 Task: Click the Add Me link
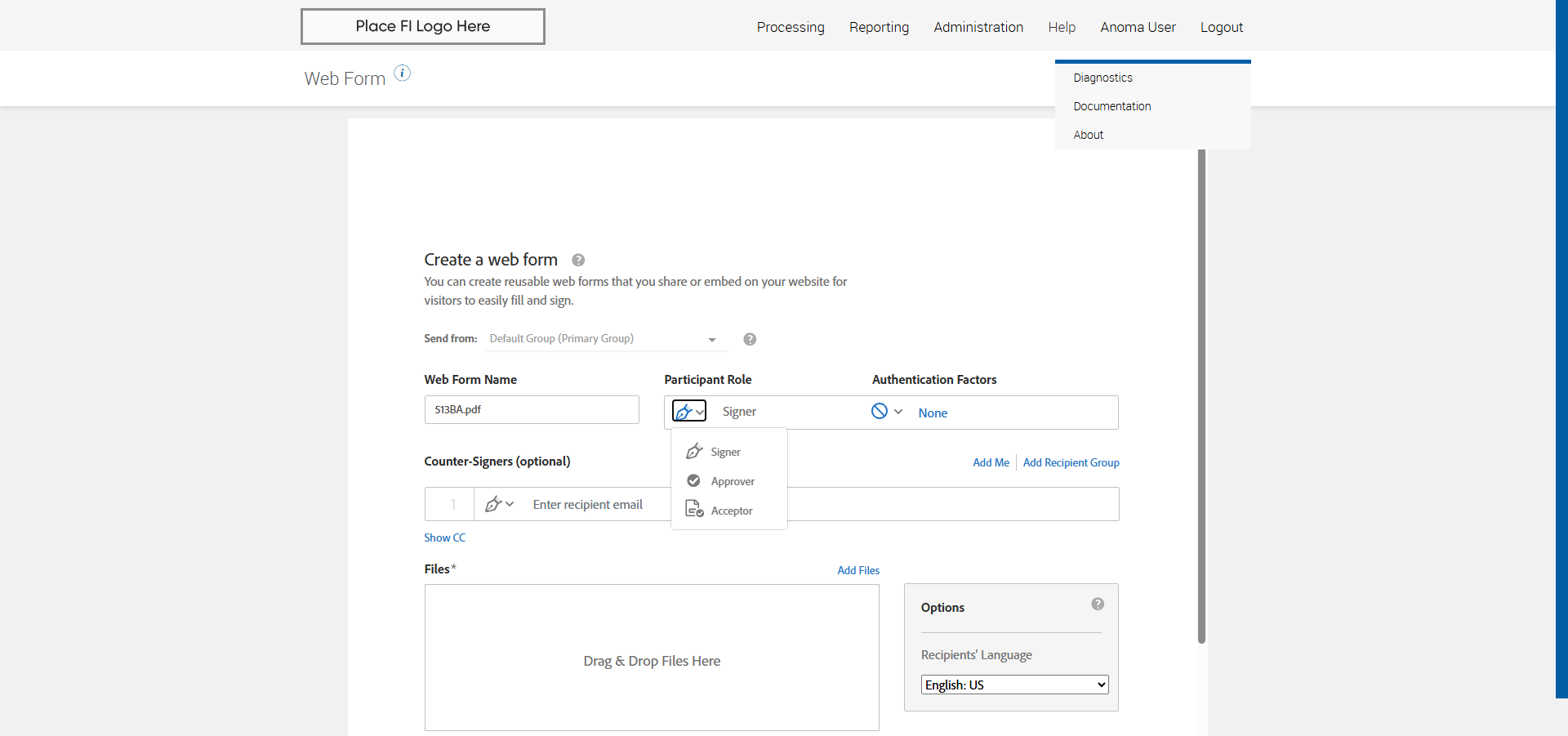coord(991,463)
